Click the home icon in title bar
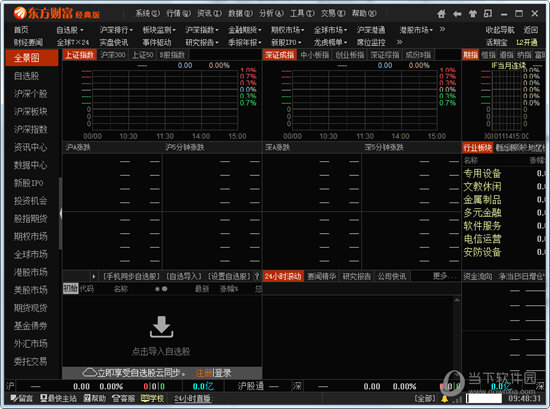This screenshot has height=409, width=550. (x=441, y=14)
